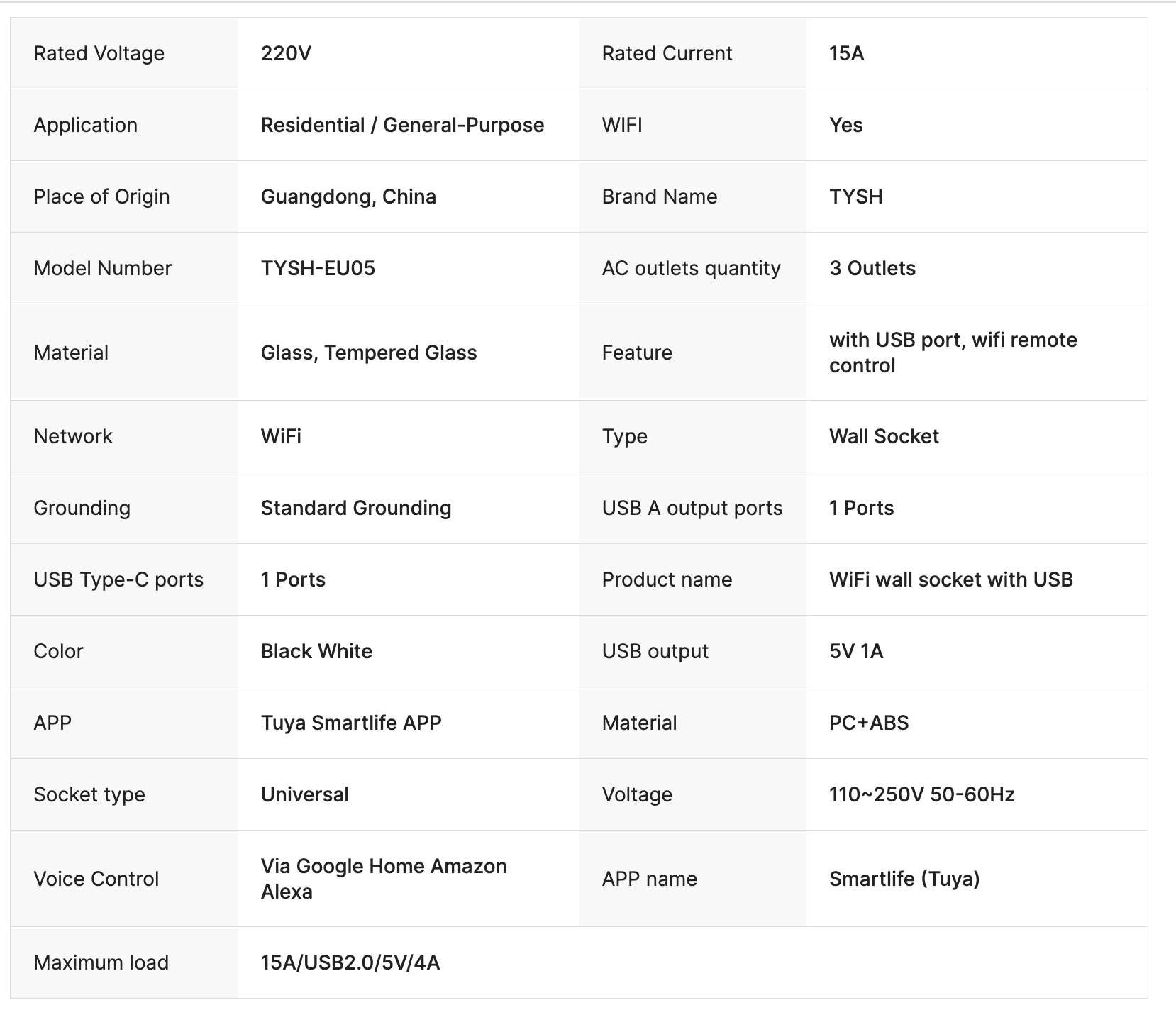Click "Glass, Tempered Glass" material value
1176x1010 pixels.
[x=368, y=353]
